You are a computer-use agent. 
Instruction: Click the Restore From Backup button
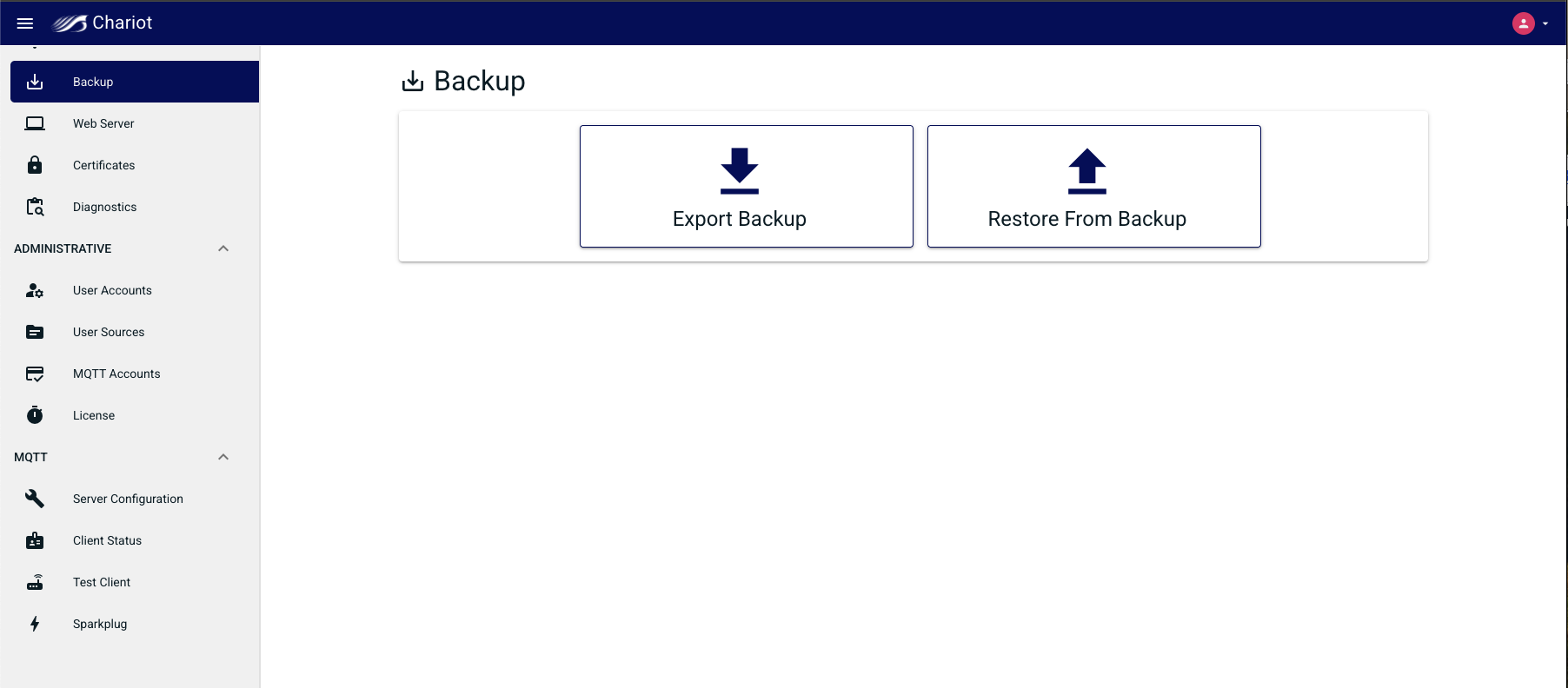point(1093,186)
